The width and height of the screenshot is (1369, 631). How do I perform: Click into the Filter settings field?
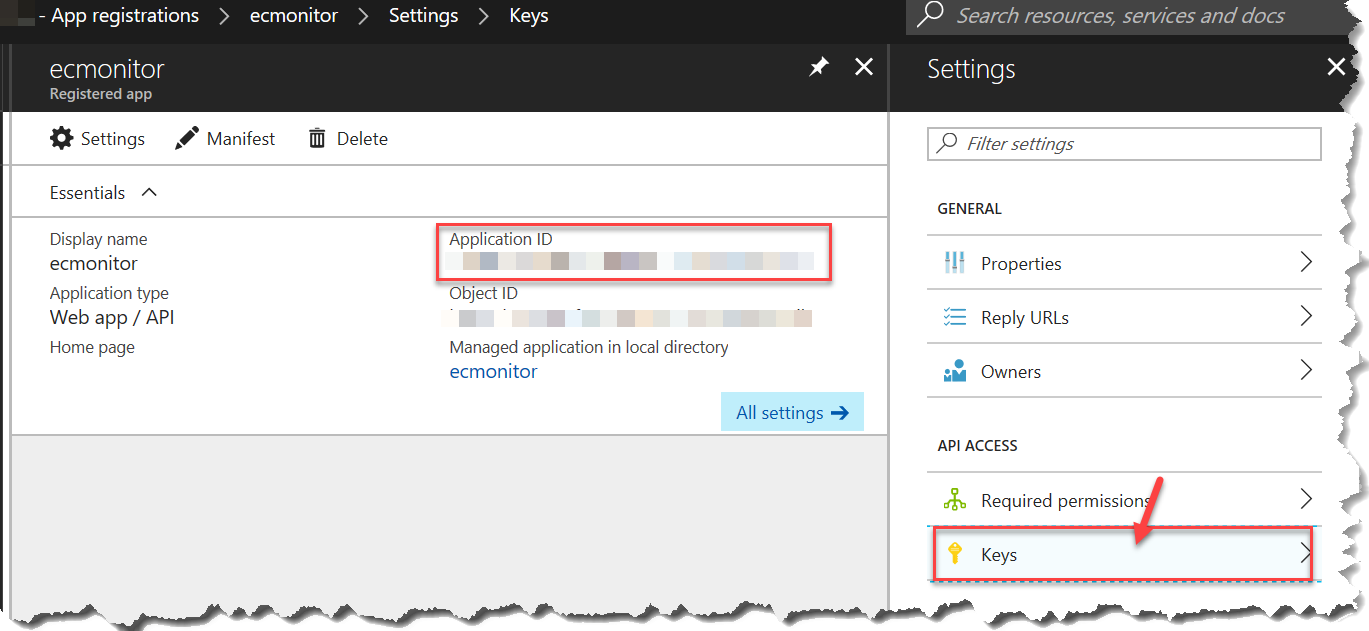(1124, 144)
